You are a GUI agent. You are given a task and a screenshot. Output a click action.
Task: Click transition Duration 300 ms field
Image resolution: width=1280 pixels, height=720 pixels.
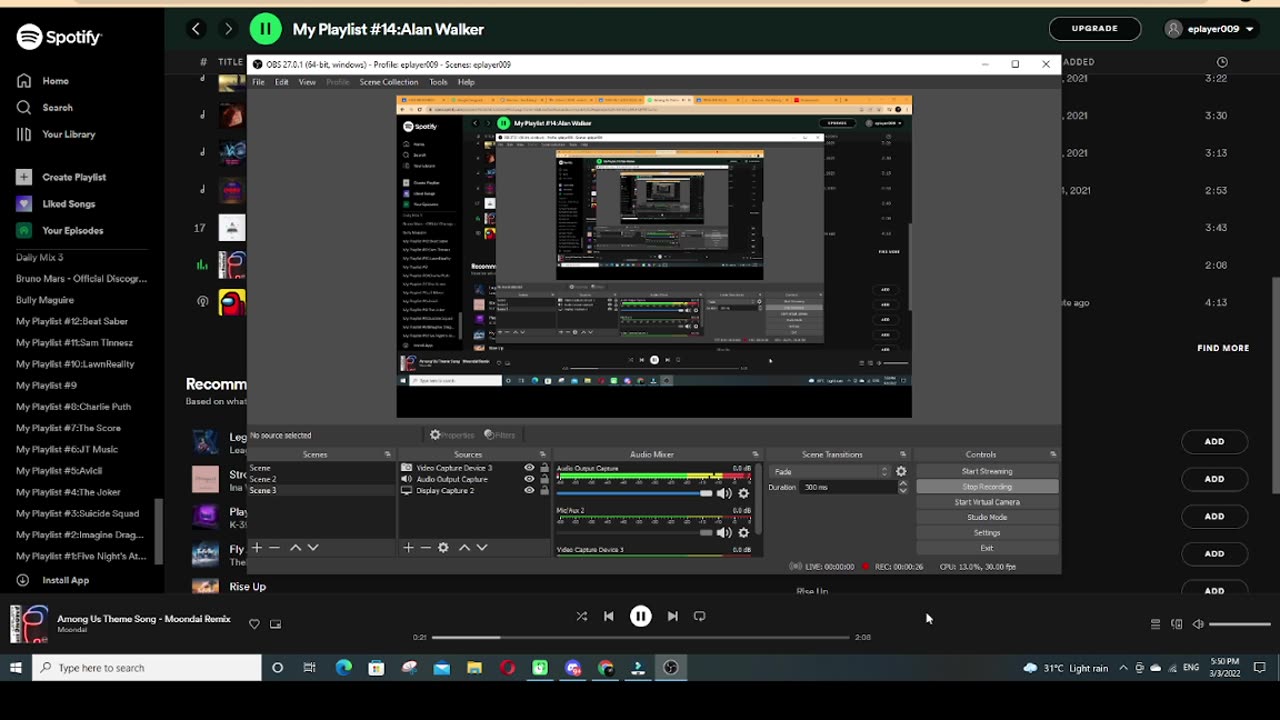(848, 487)
